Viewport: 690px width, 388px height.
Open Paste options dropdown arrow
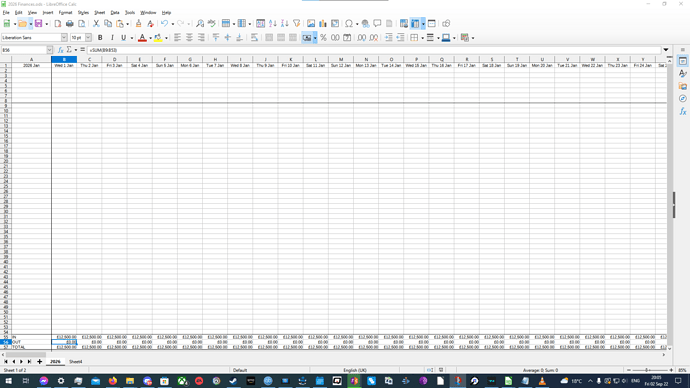point(128,24)
